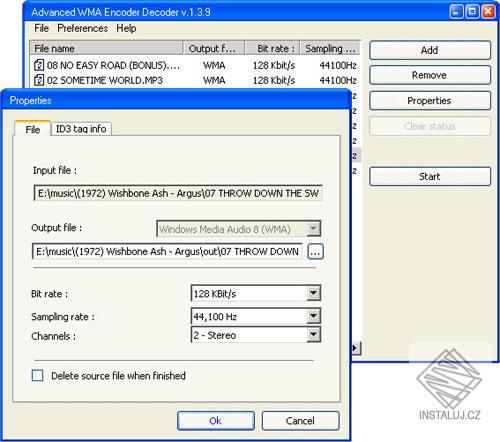Screen dimensions: 500x442
Task: Click 128 Kbit/s in the 02 SOMETIME WORLD row
Action: [x=274, y=80]
